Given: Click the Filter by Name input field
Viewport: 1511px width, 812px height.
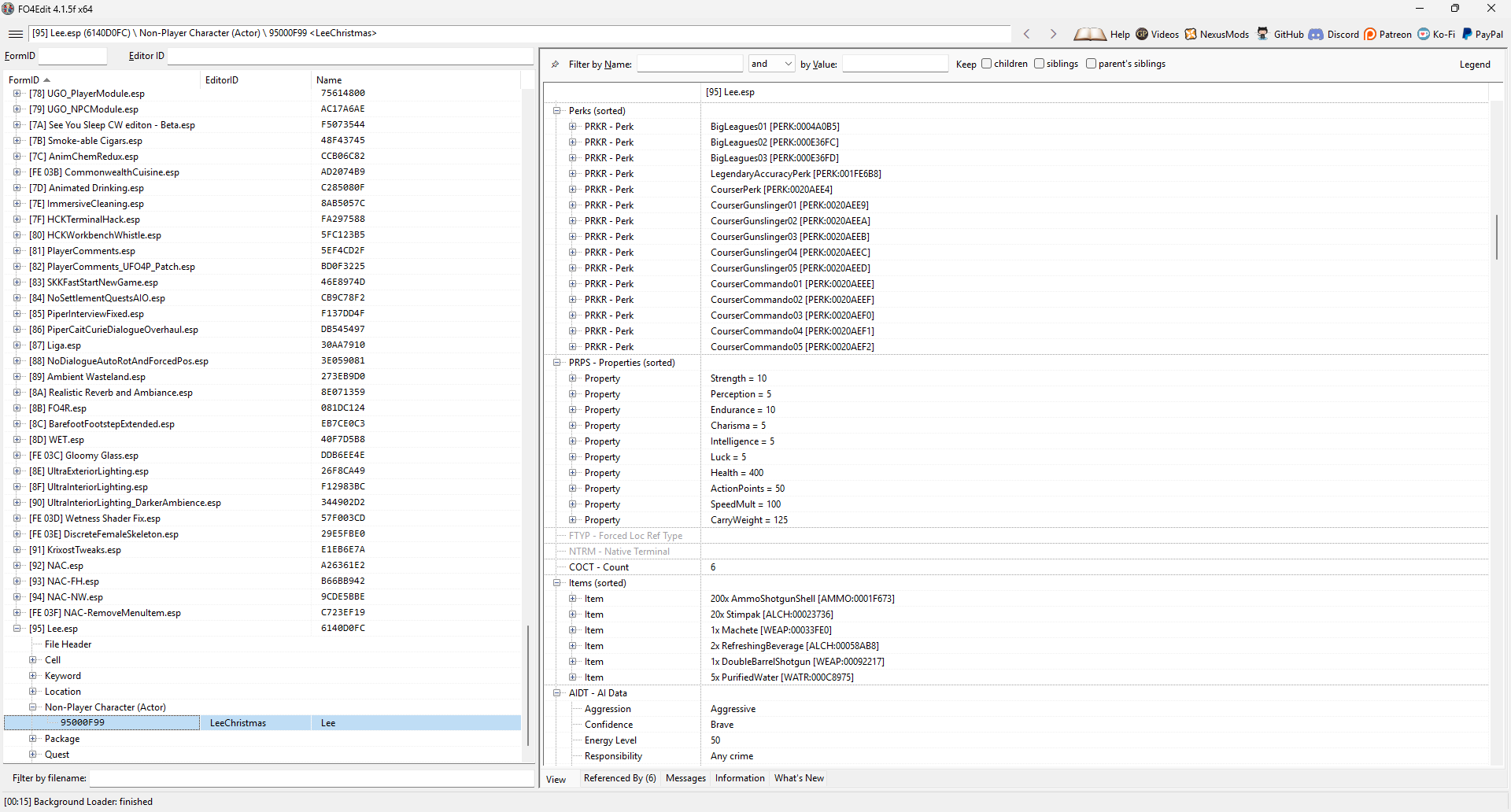Looking at the screenshot, I should (689, 64).
